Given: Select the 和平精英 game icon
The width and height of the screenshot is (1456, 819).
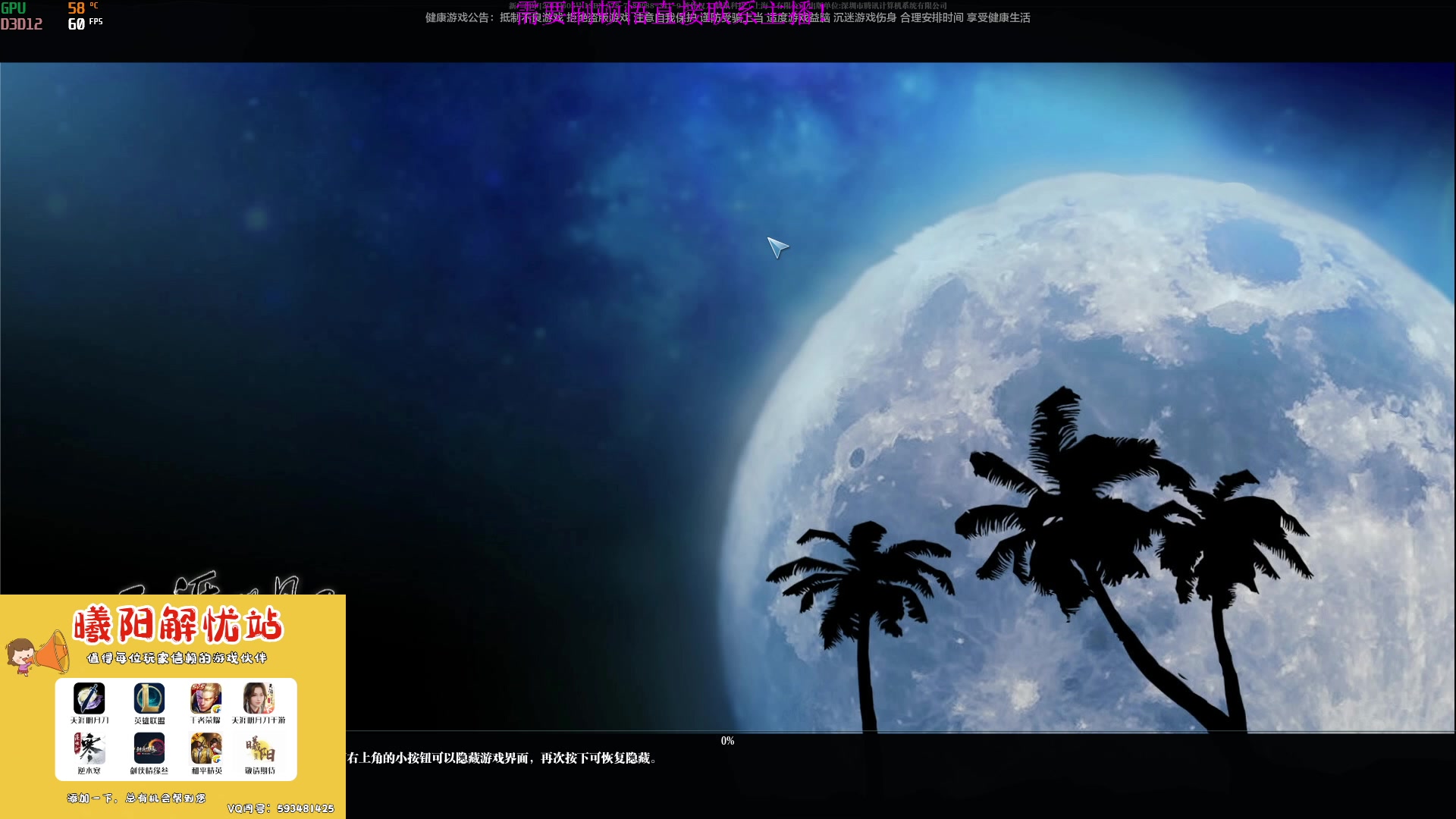Looking at the screenshot, I should coord(206,749).
